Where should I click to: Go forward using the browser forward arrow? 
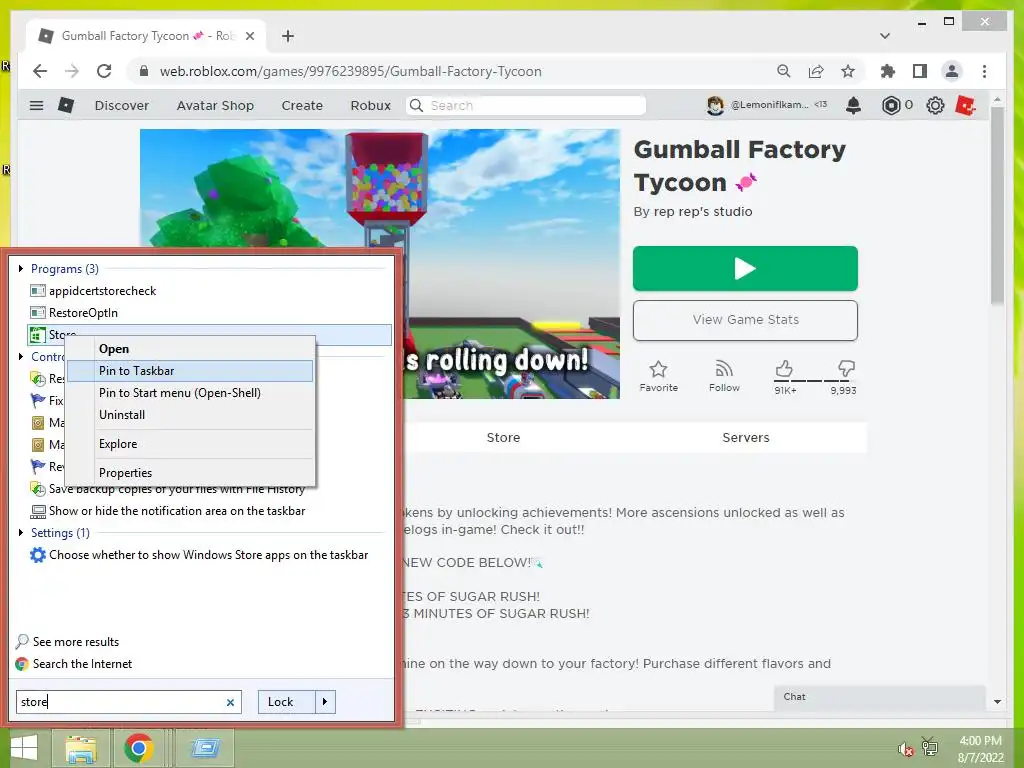pos(72,71)
